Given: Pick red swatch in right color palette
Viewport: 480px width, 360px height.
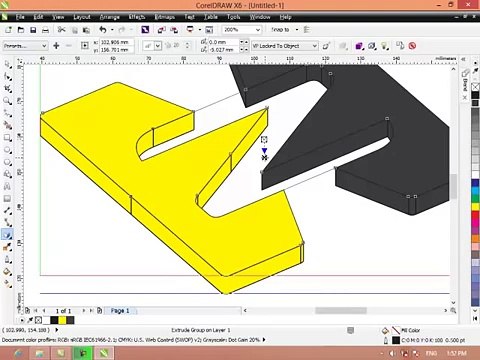Looking at the screenshot, I should click(475, 215).
